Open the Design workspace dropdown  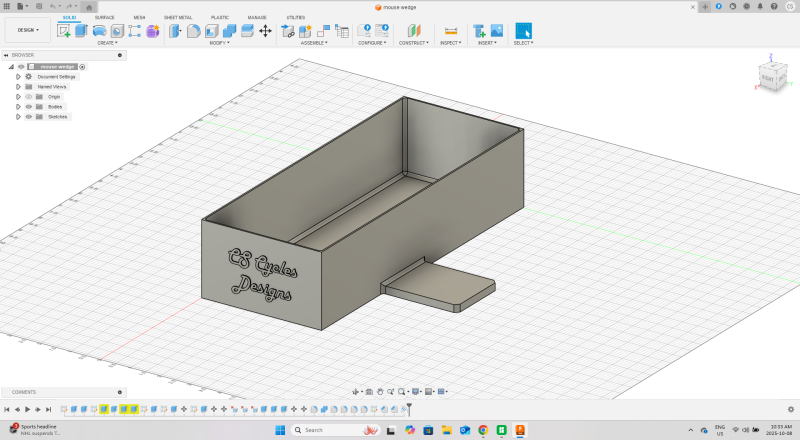click(26, 30)
